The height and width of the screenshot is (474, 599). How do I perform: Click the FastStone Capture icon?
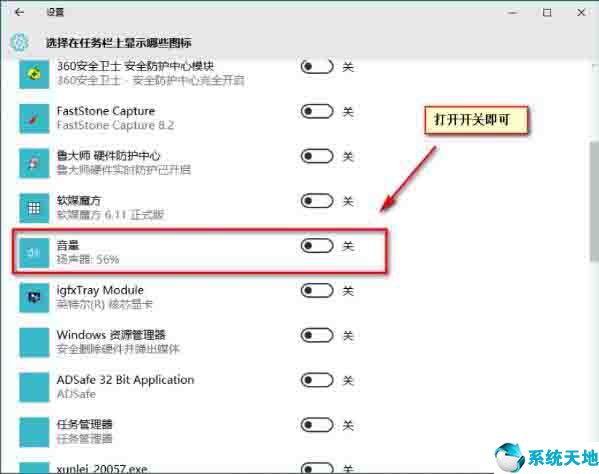(34, 118)
